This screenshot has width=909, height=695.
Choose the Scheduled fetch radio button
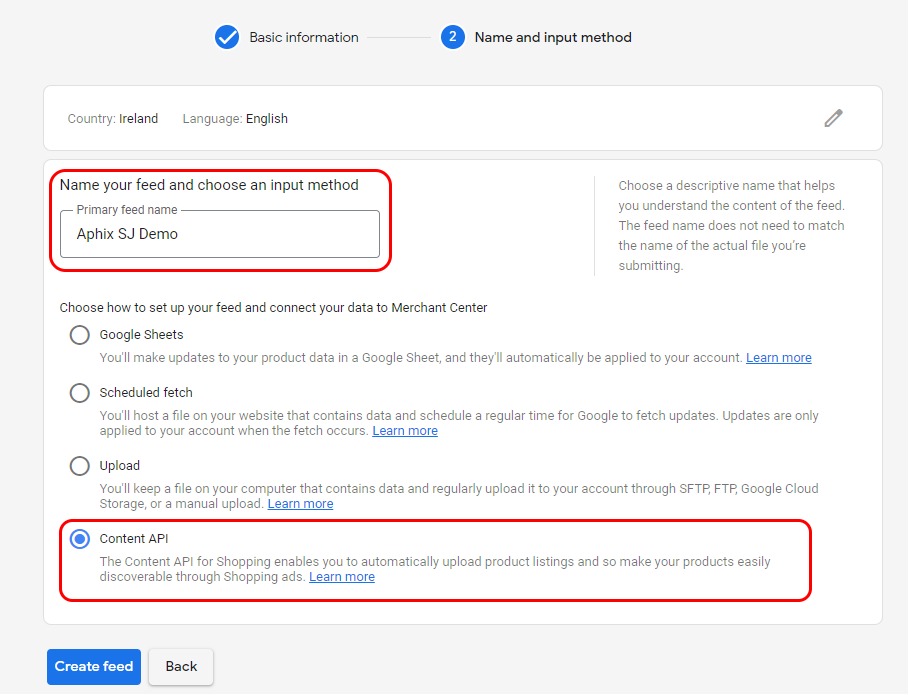coord(80,393)
